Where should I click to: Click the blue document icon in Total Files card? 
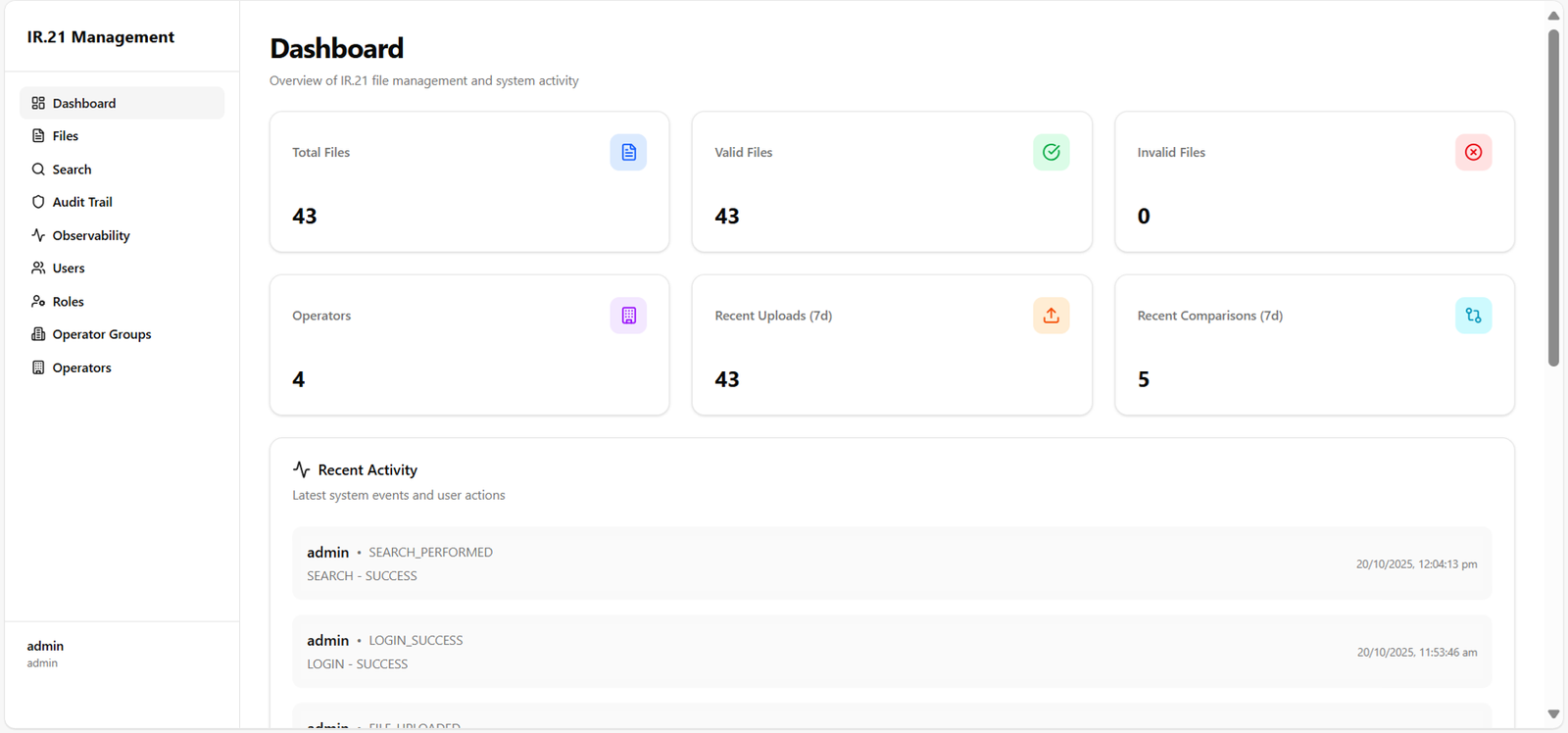coord(628,153)
